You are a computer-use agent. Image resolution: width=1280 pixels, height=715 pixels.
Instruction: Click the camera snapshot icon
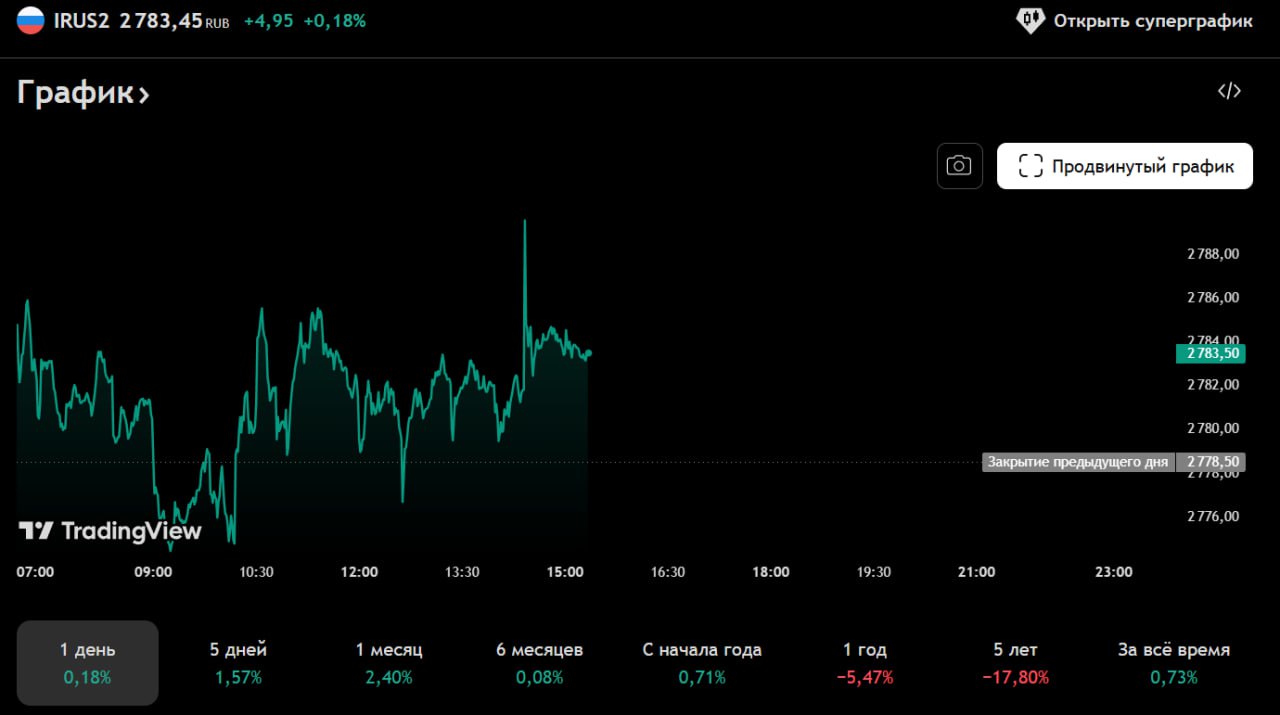click(x=959, y=166)
